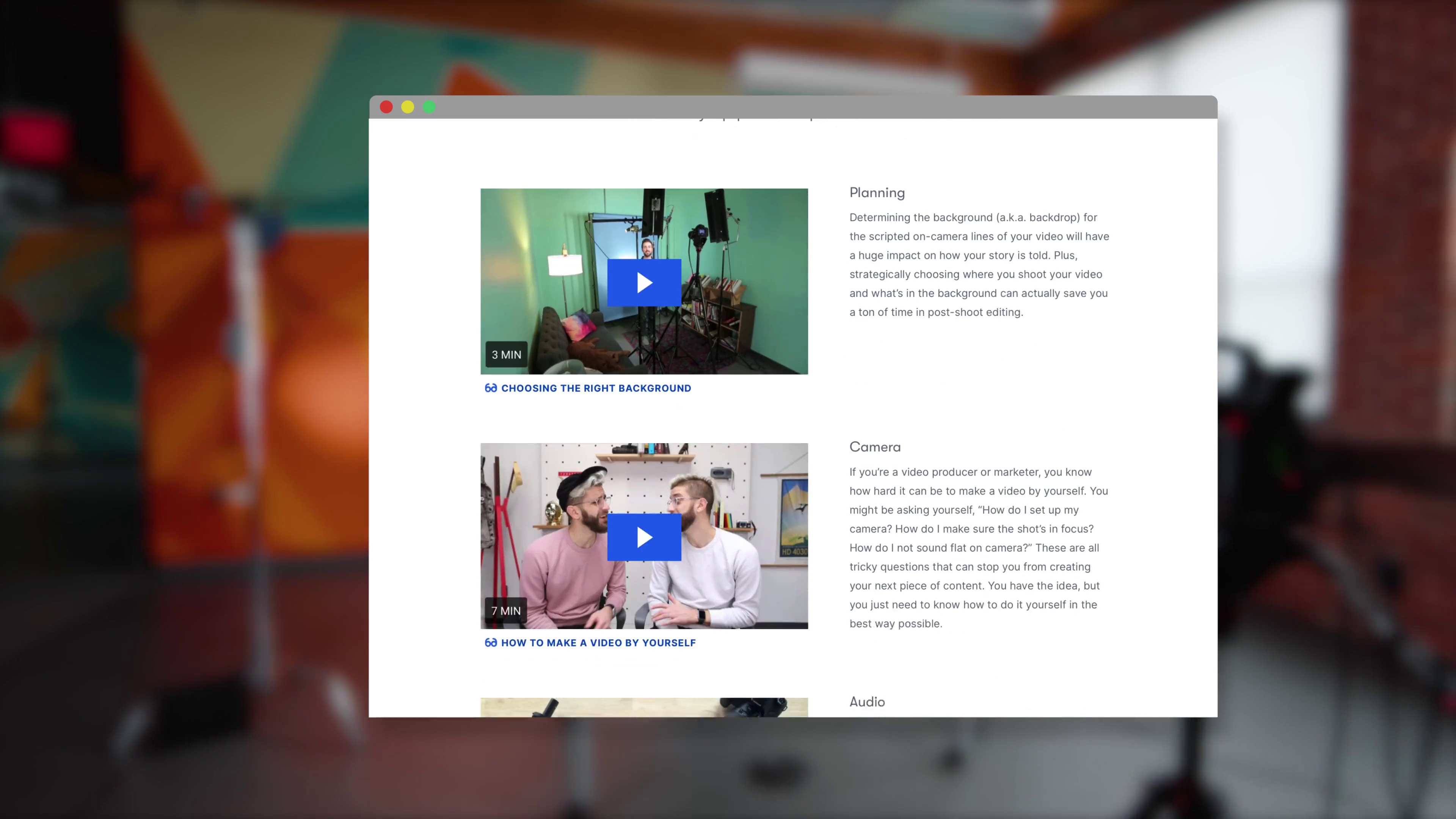Click the 7 MIN duration badge on the camera video
The image size is (1456, 819).
[x=506, y=610]
